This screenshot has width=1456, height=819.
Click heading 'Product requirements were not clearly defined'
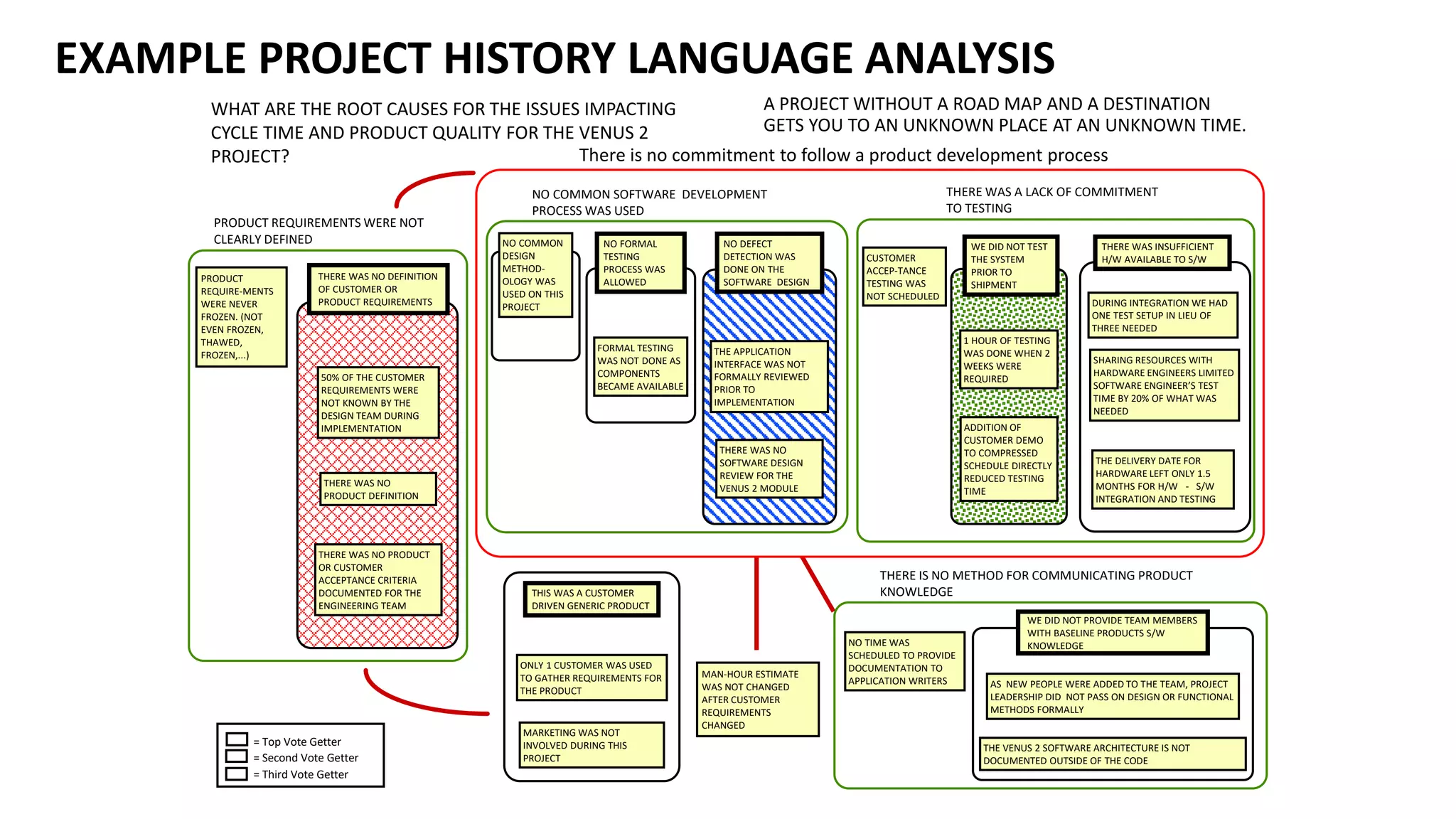click(318, 231)
